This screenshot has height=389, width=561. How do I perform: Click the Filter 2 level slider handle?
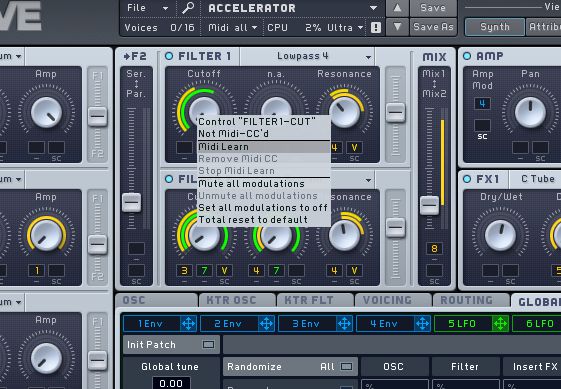(x=395, y=228)
